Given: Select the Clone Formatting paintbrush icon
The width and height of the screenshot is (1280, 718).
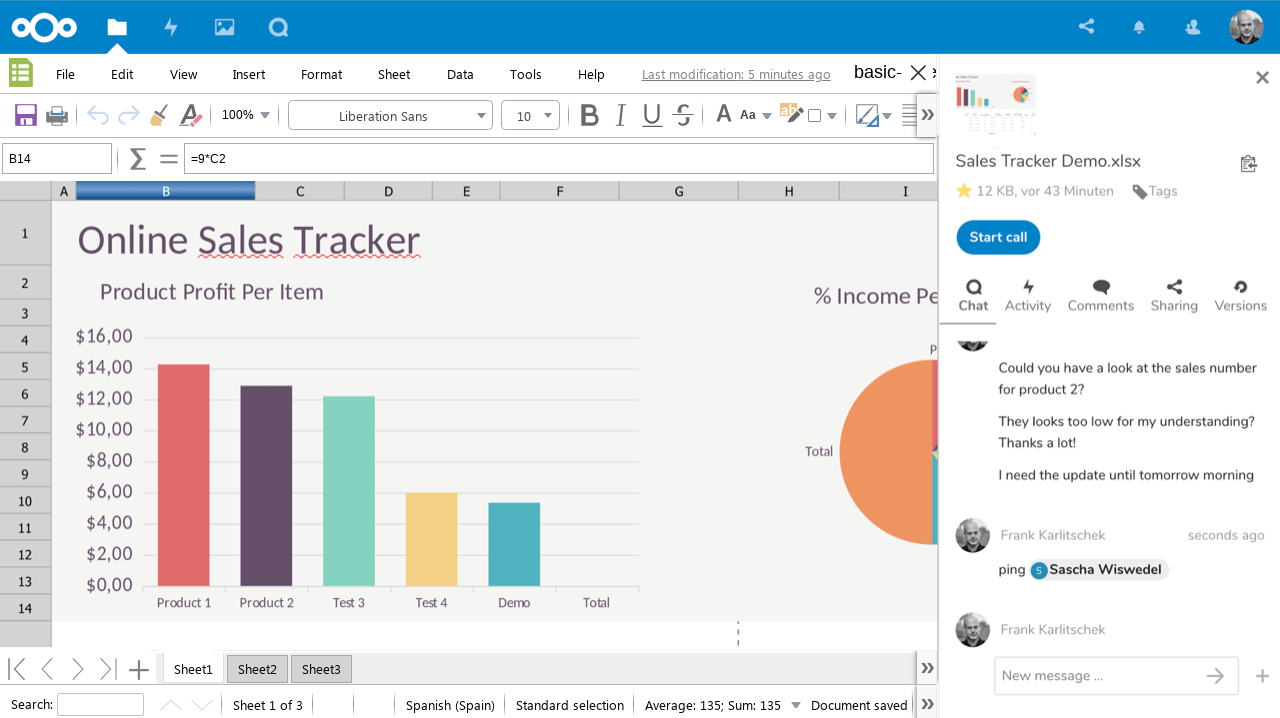Looking at the screenshot, I should pyautogui.click(x=158, y=115).
